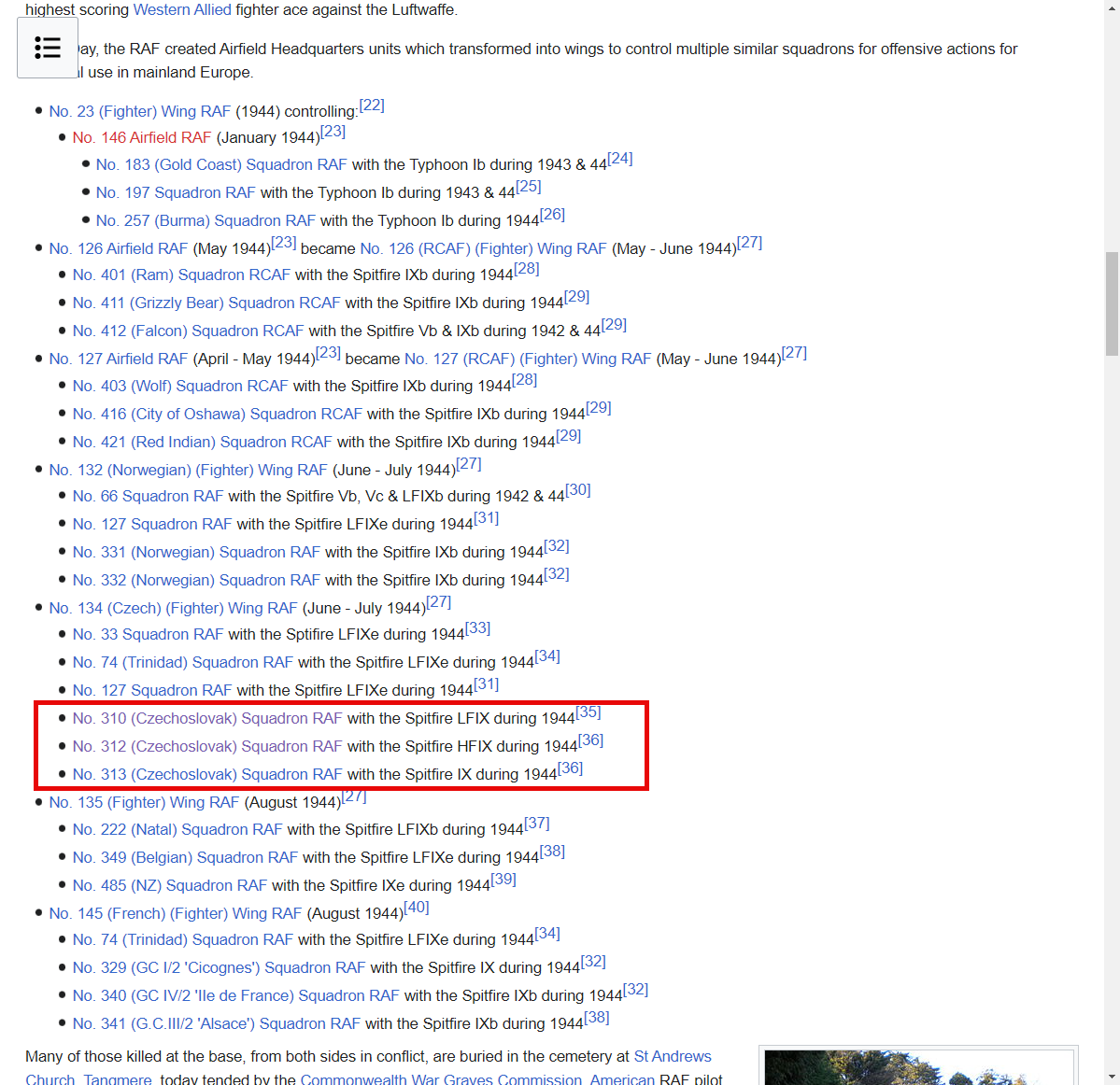Image resolution: width=1120 pixels, height=1085 pixels.
Task: Open the Western Allied link
Action: click(x=181, y=10)
